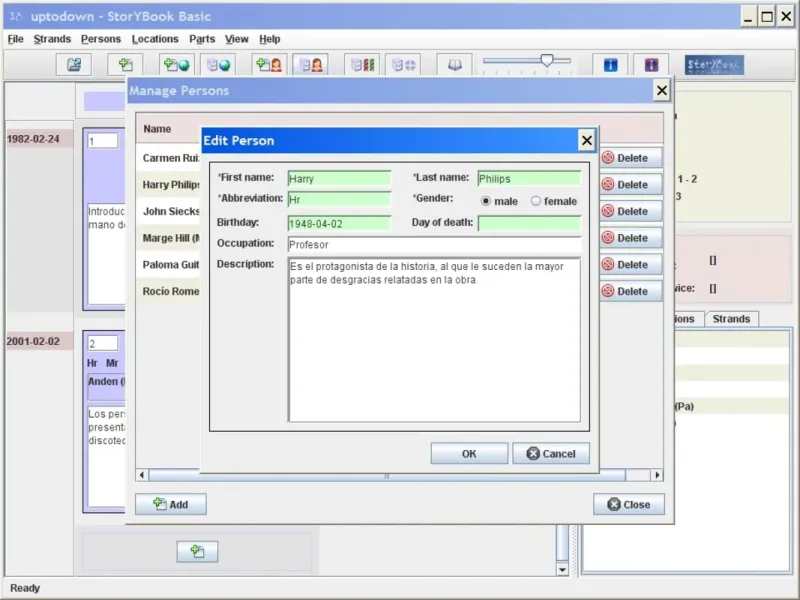Select the male gender radio button
The width and height of the screenshot is (800, 600).
coord(486,201)
